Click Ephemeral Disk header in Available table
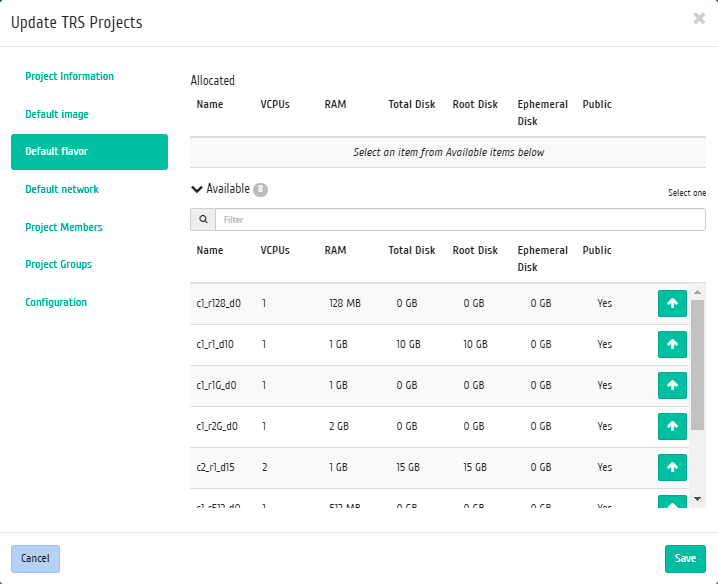This screenshot has width=718, height=584. tap(542, 259)
